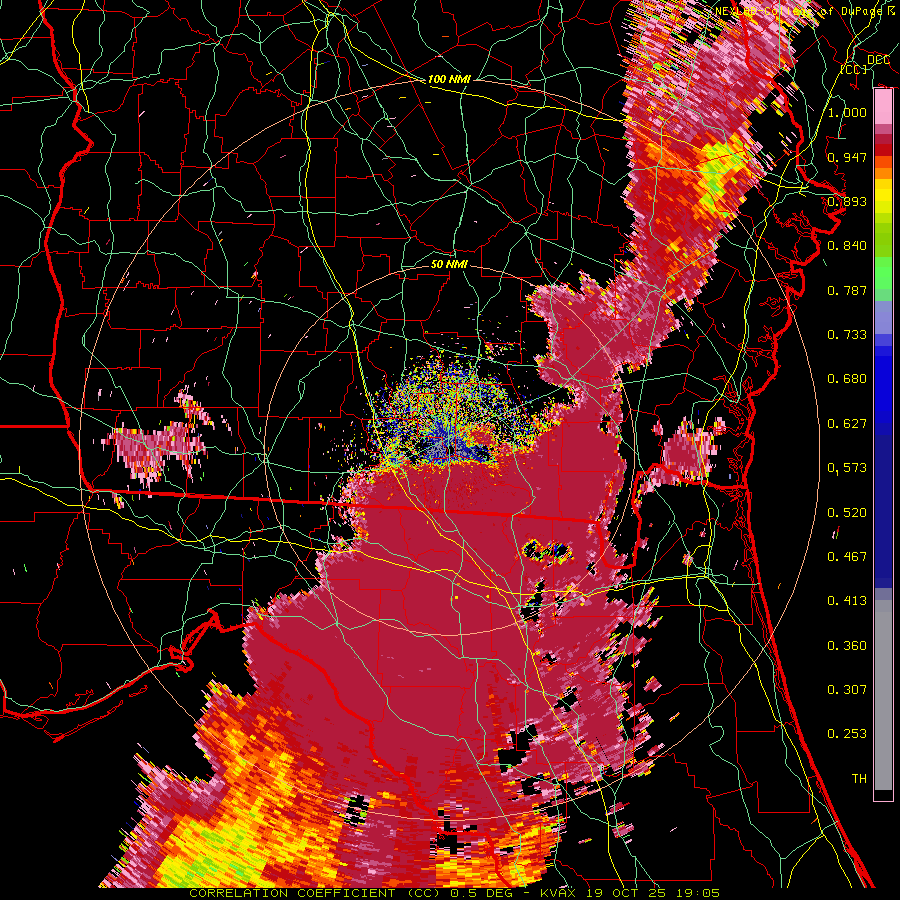Click the gray segment of the color scale
The height and width of the screenshot is (900, 900).
coord(883,695)
